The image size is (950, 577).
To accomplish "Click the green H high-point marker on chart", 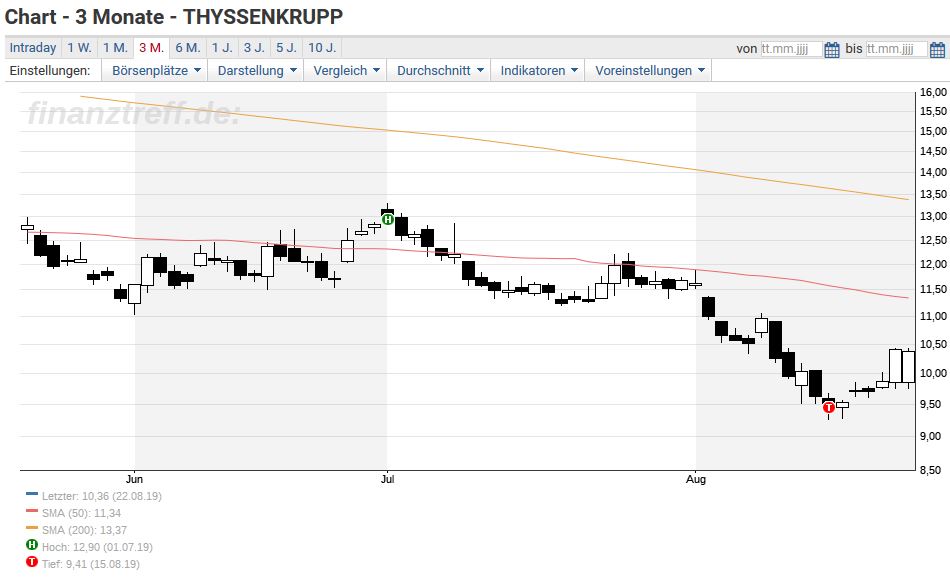I will (x=388, y=219).
